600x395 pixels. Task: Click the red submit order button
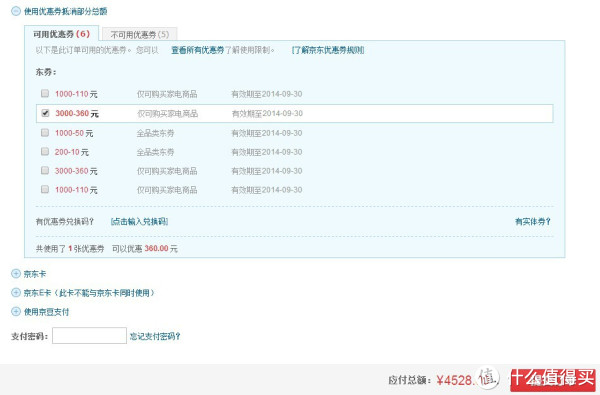553,380
